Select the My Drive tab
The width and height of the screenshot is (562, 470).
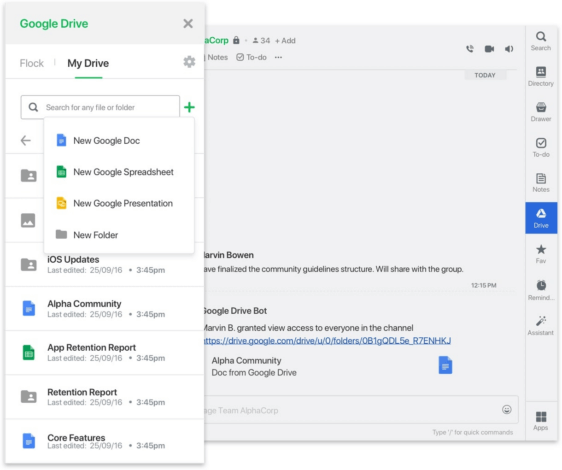[88, 63]
